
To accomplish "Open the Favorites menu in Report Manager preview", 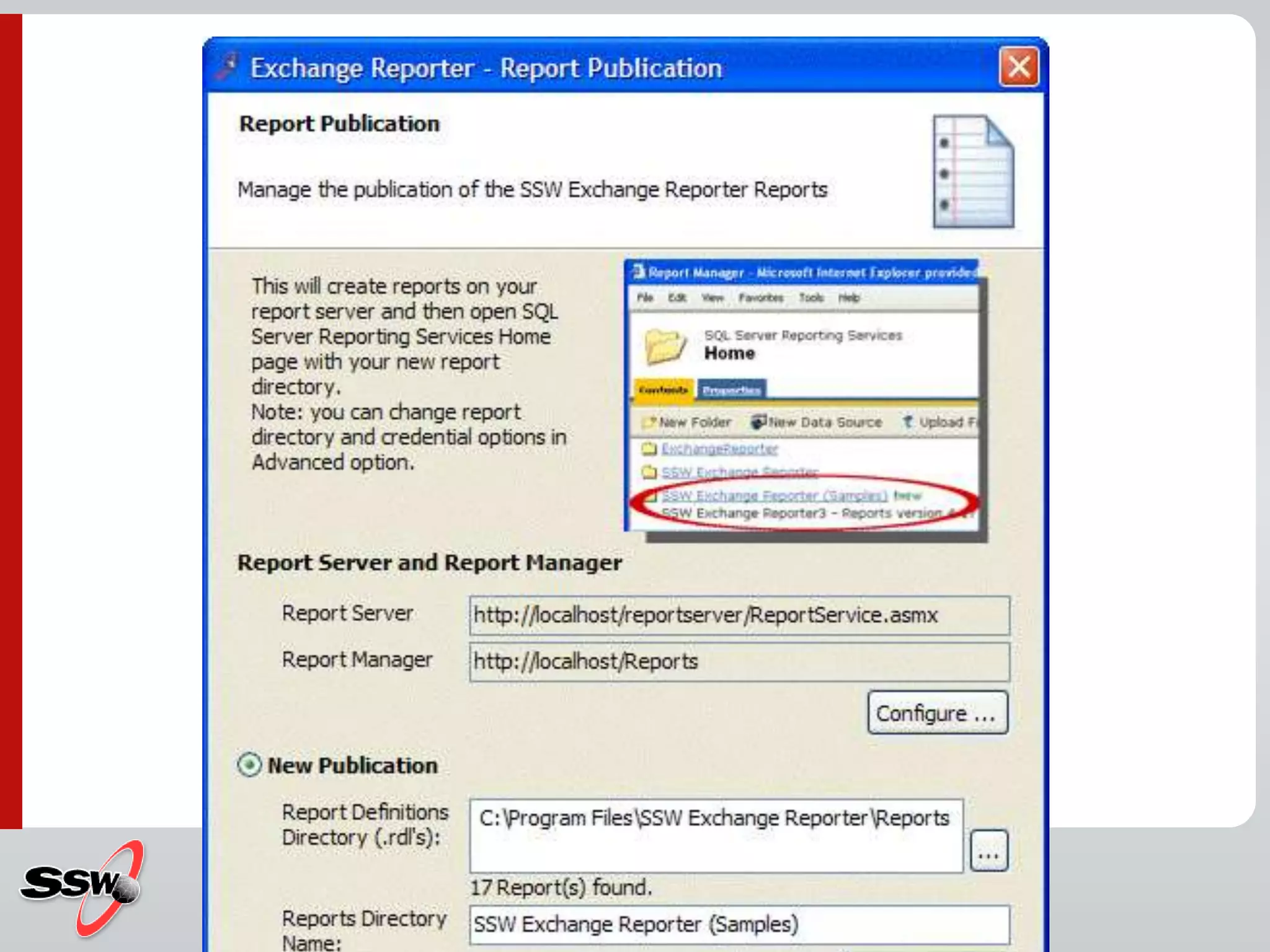I will pos(760,298).
